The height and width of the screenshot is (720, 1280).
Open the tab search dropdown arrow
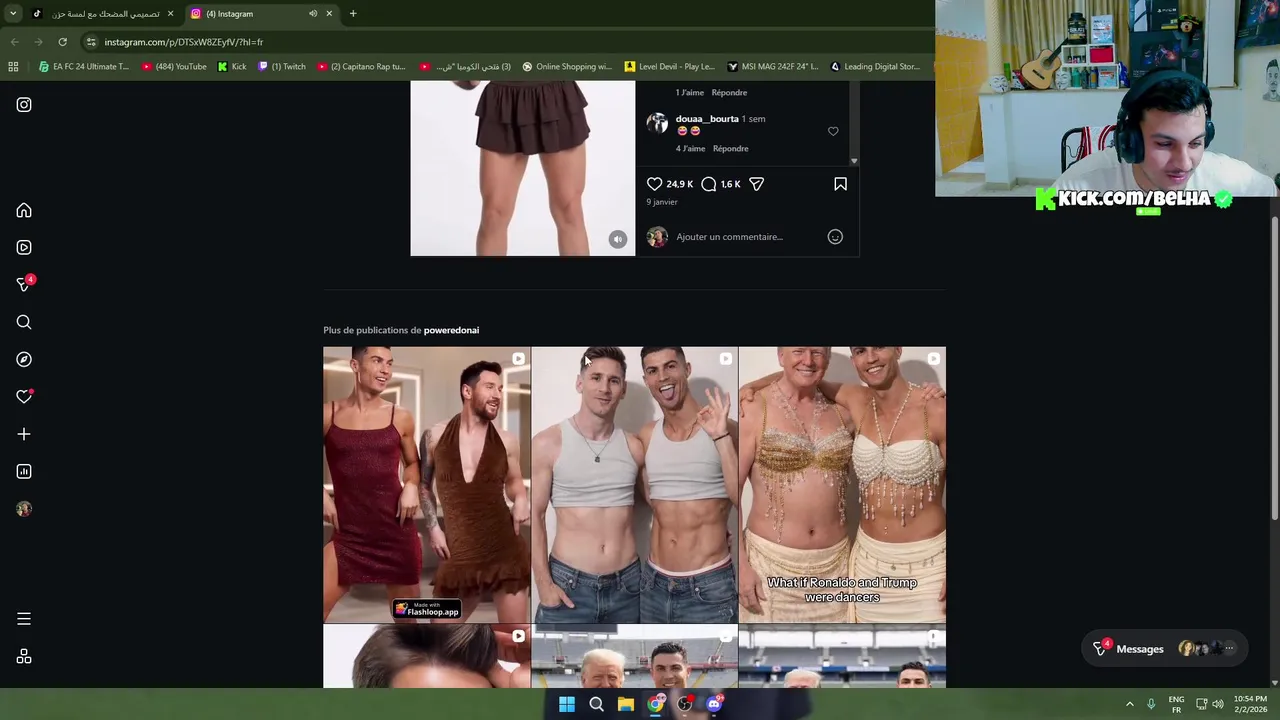click(x=13, y=14)
